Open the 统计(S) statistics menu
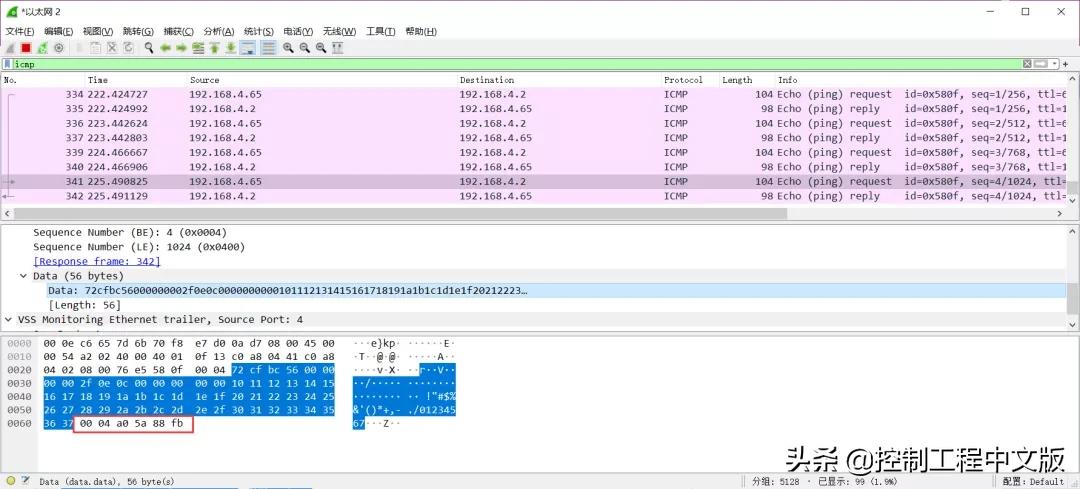 pos(259,31)
